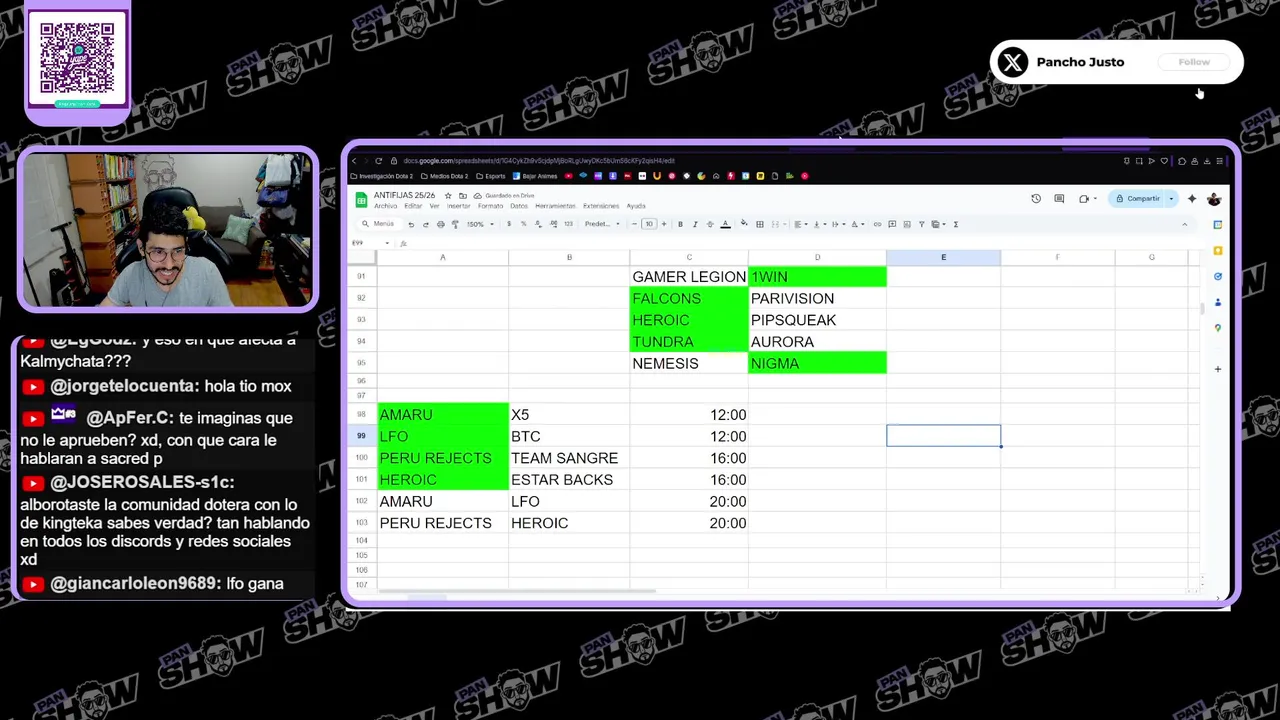The image size is (1280, 720).
Task: Collapse the toolbar with the up chevron
Action: coord(1185,224)
